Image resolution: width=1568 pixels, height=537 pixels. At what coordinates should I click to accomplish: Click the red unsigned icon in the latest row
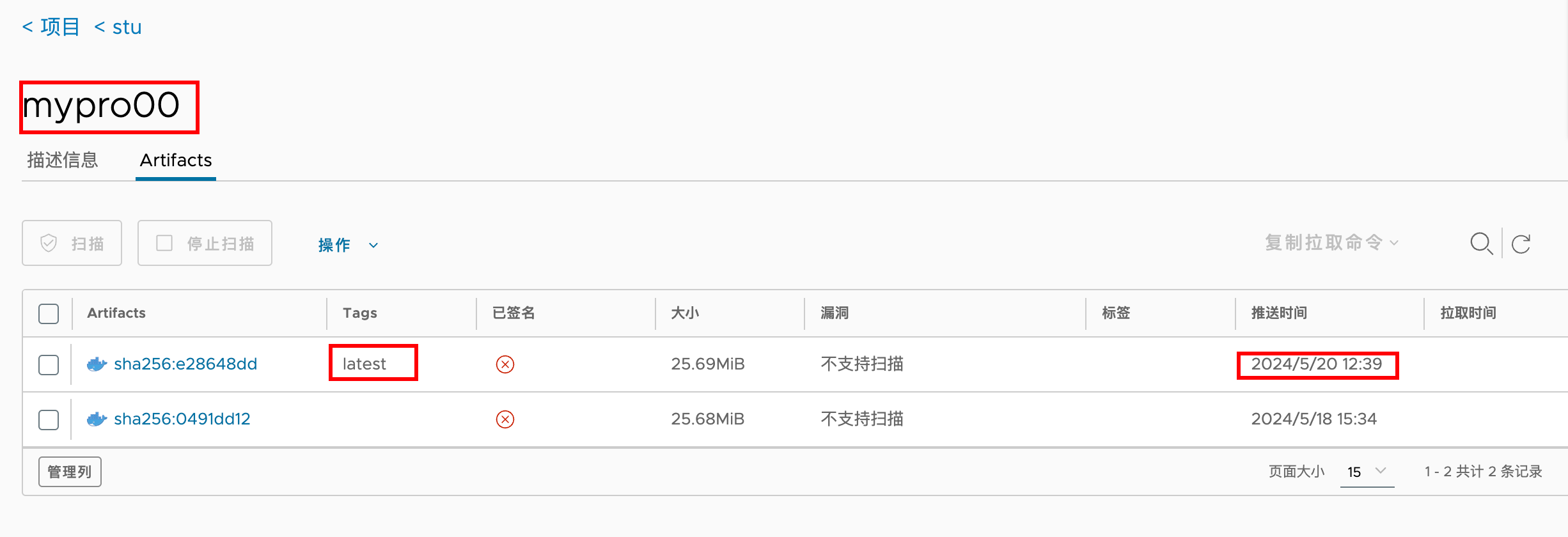click(505, 364)
